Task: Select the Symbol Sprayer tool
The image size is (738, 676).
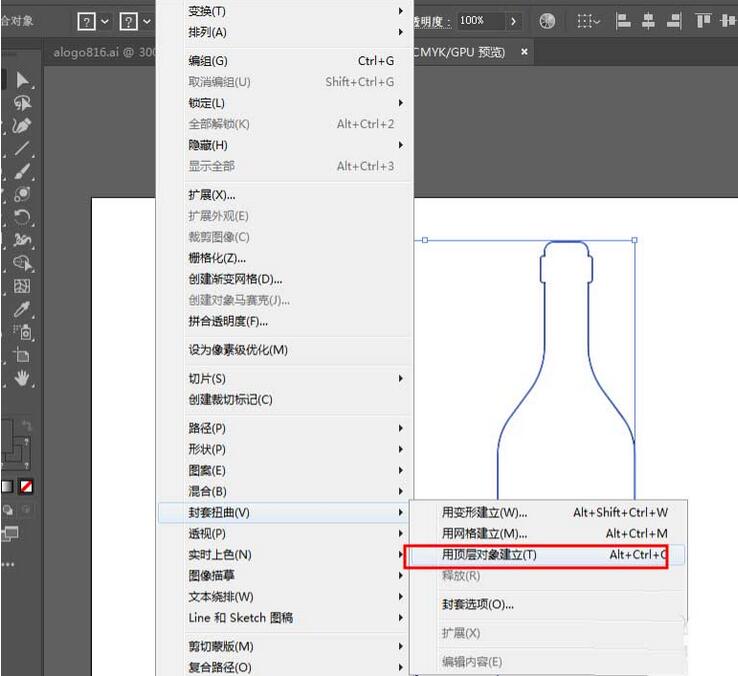Action: pyautogui.click(x=22, y=332)
